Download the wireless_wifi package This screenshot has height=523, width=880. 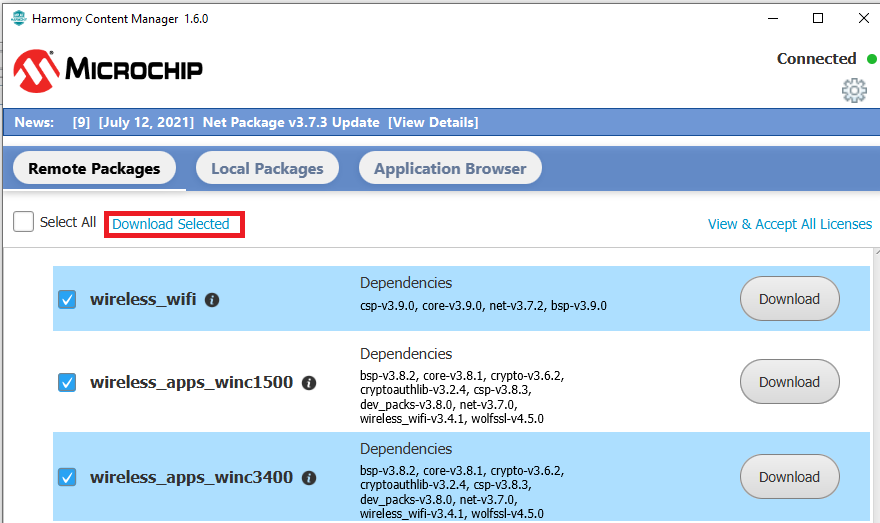tap(789, 299)
